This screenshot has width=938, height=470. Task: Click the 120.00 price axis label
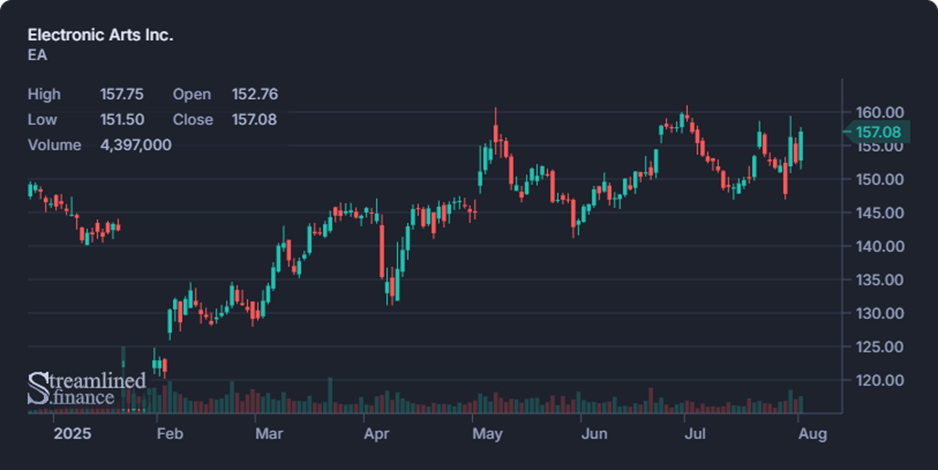(x=879, y=380)
